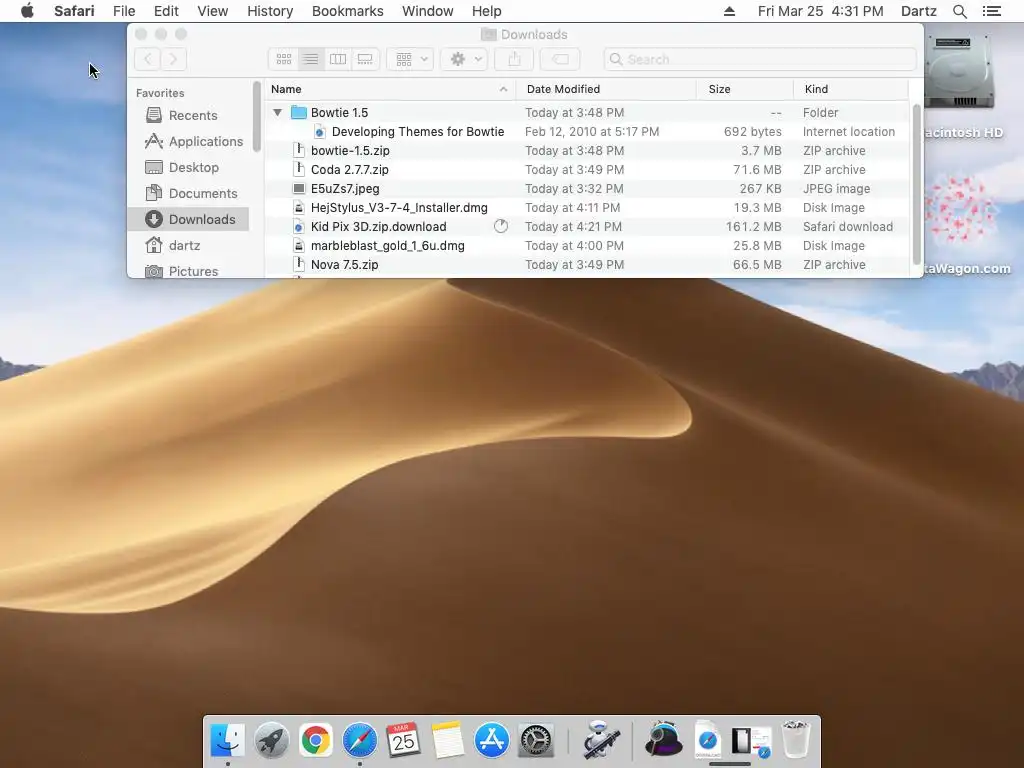Open System Preferences from the Dock

point(536,740)
